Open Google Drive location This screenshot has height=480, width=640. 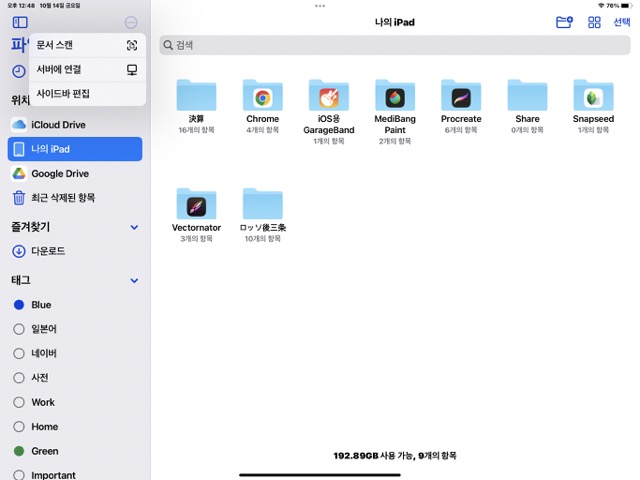(x=75, y=173)
